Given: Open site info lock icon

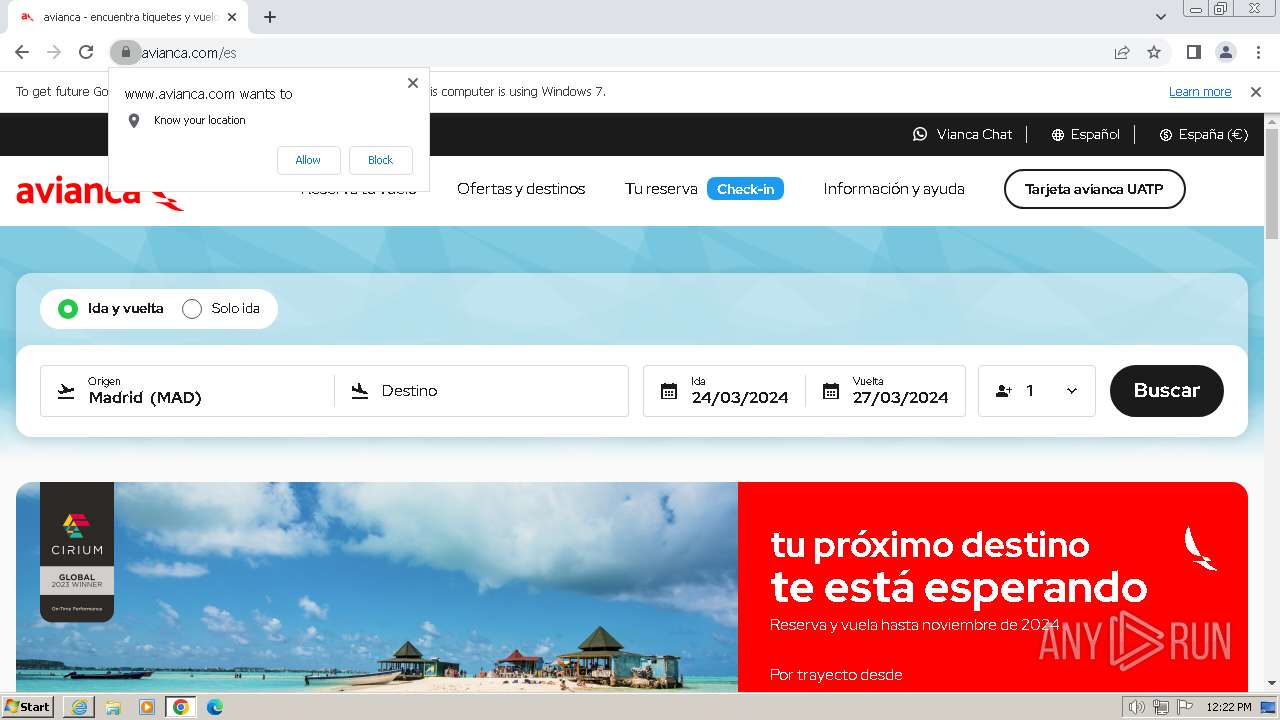Looking at the screenshot, I should pyautogui.click(x=125, y=52).
